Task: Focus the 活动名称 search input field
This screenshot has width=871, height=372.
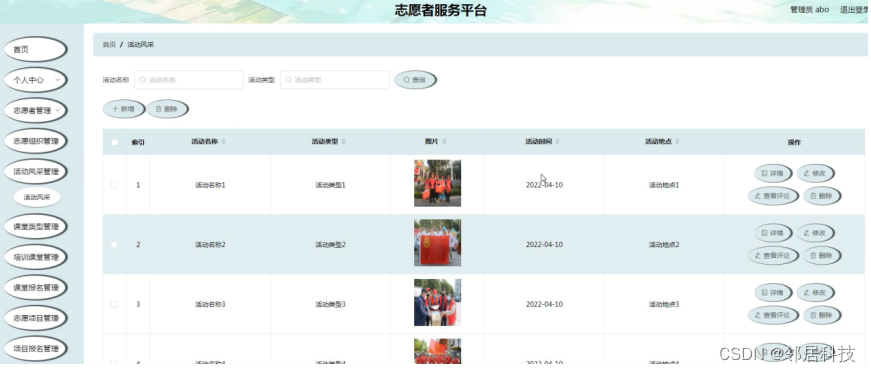Action: [189, 80]
